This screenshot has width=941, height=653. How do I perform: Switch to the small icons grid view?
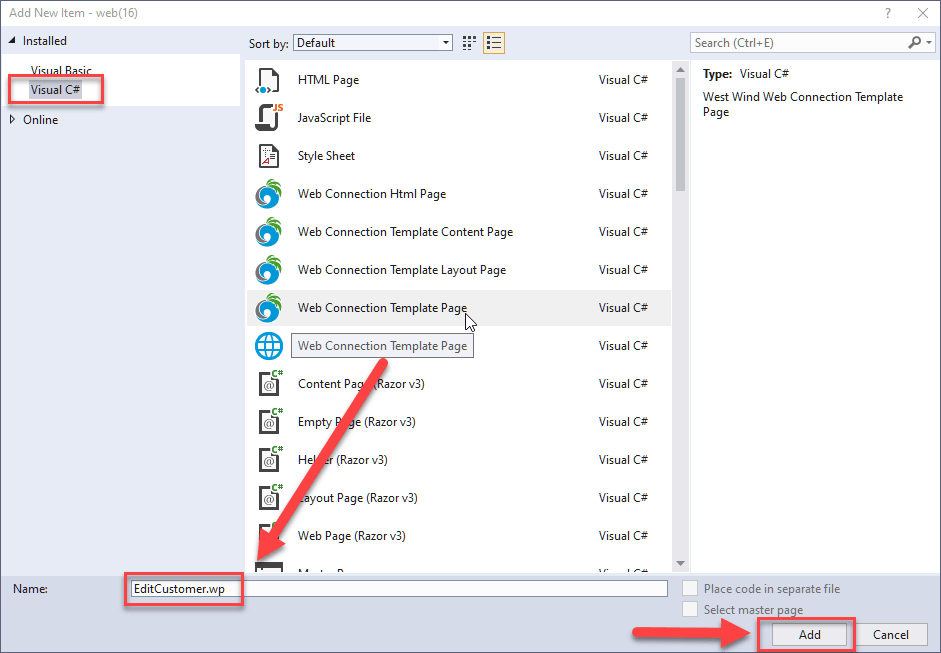pos(469,43)
